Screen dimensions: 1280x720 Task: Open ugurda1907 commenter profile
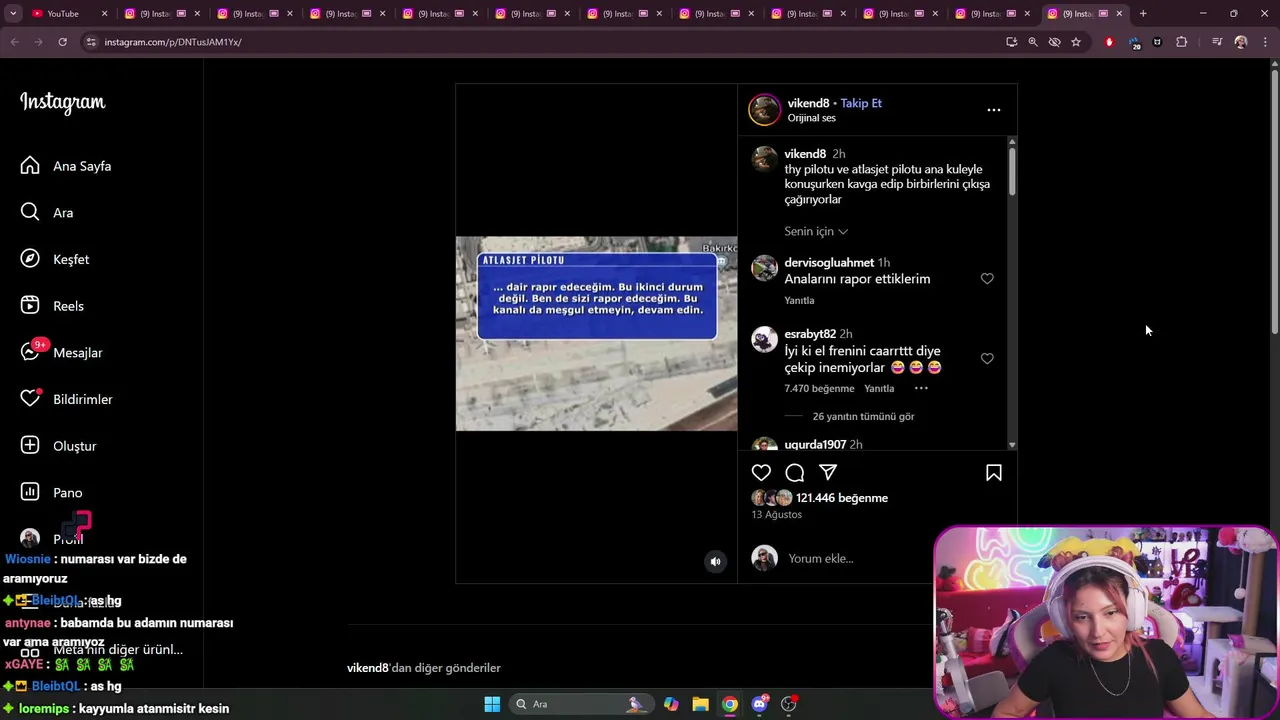pyautogui.click(x=815, y=444)
